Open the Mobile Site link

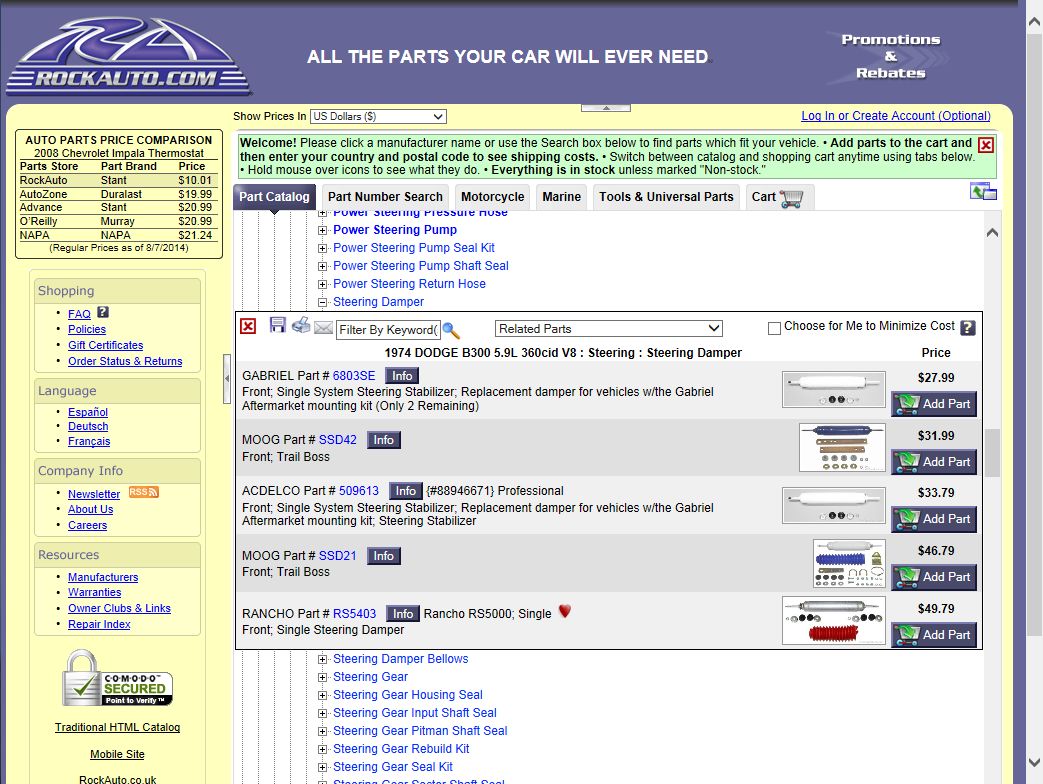[x=117, y=754]
